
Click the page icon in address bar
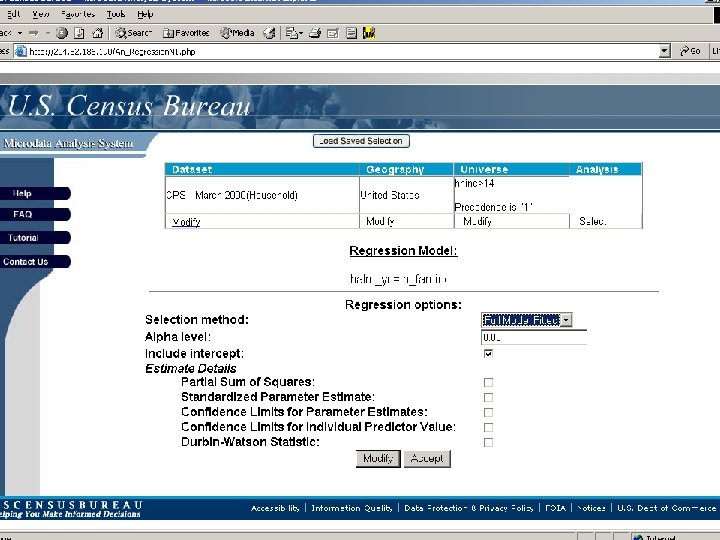(21, 51)
